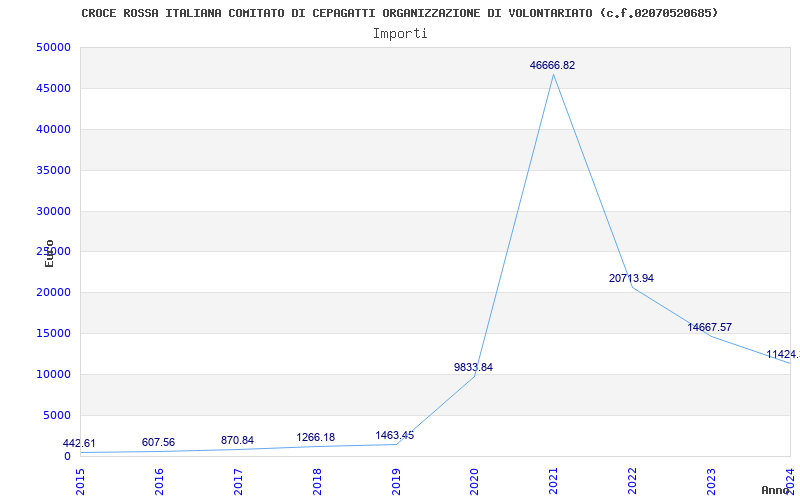
Task: Click the 9833.84 data label
Action: pos(473,367)
